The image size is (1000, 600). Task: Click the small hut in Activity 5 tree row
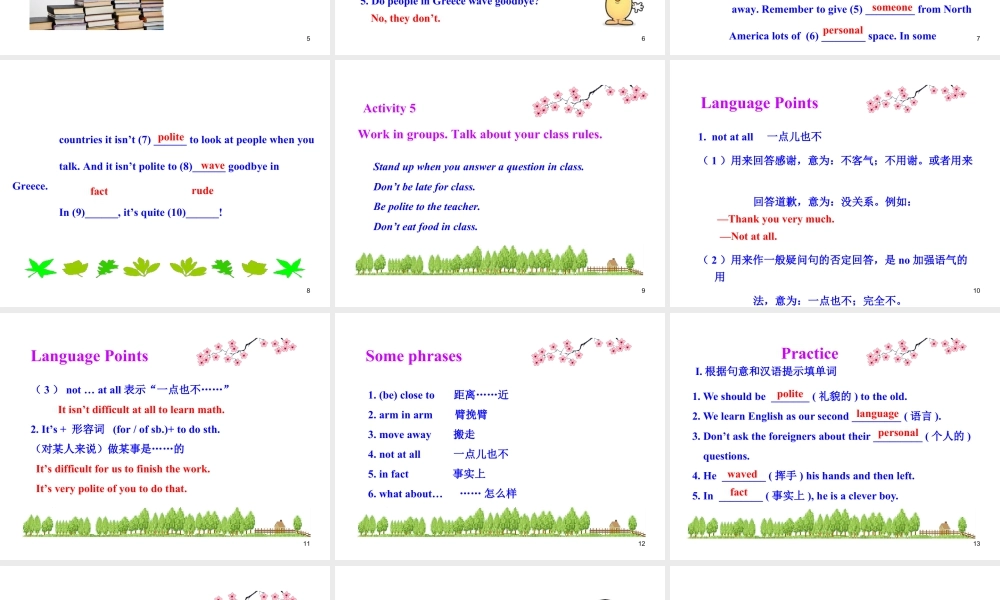pos(612,265)
